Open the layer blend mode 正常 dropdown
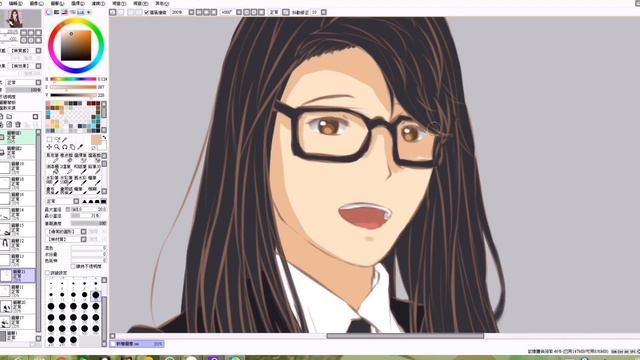Screen dimensions: 640x360 (23, 82)
